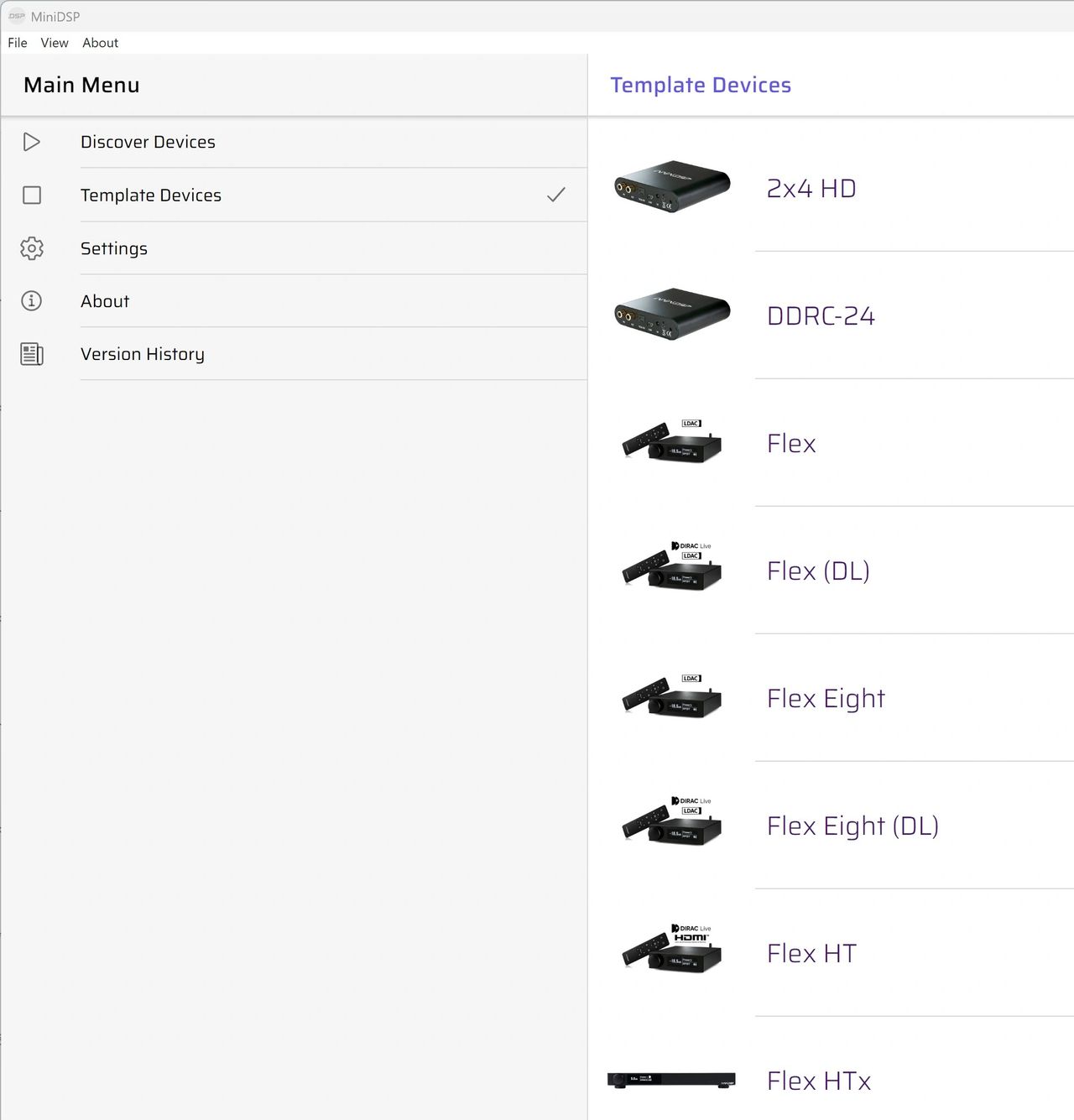This screenshot has width=1074, height=1120.
Task: Click the Discover Devices play icon
Action: pyautogui.click(x=32, y=142)
